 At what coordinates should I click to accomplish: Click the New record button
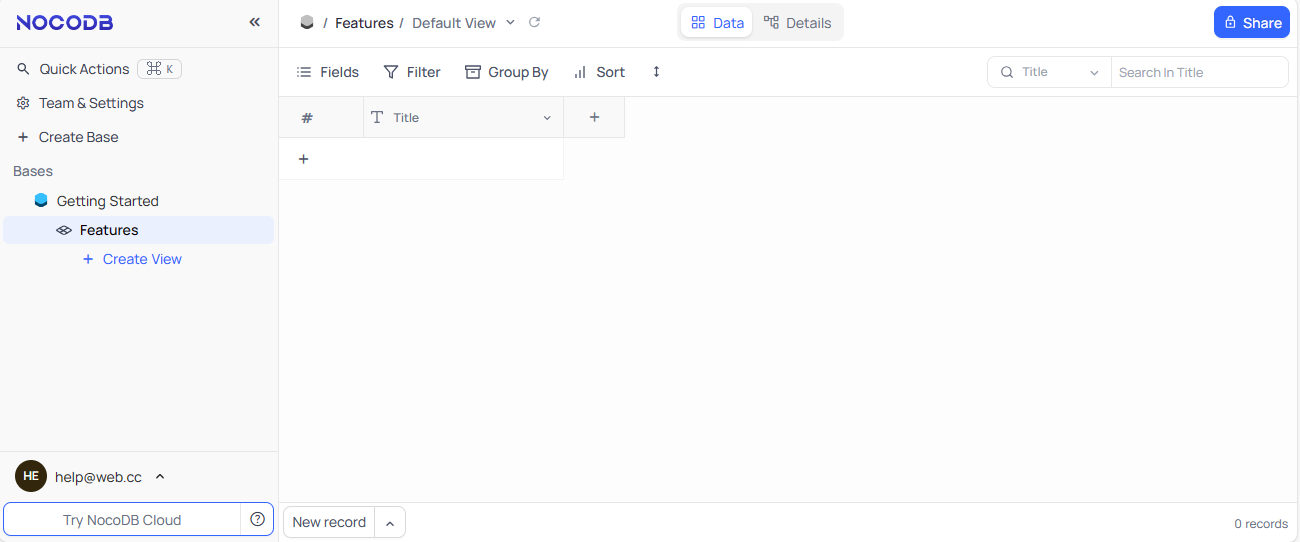click(x=329, y=522)
